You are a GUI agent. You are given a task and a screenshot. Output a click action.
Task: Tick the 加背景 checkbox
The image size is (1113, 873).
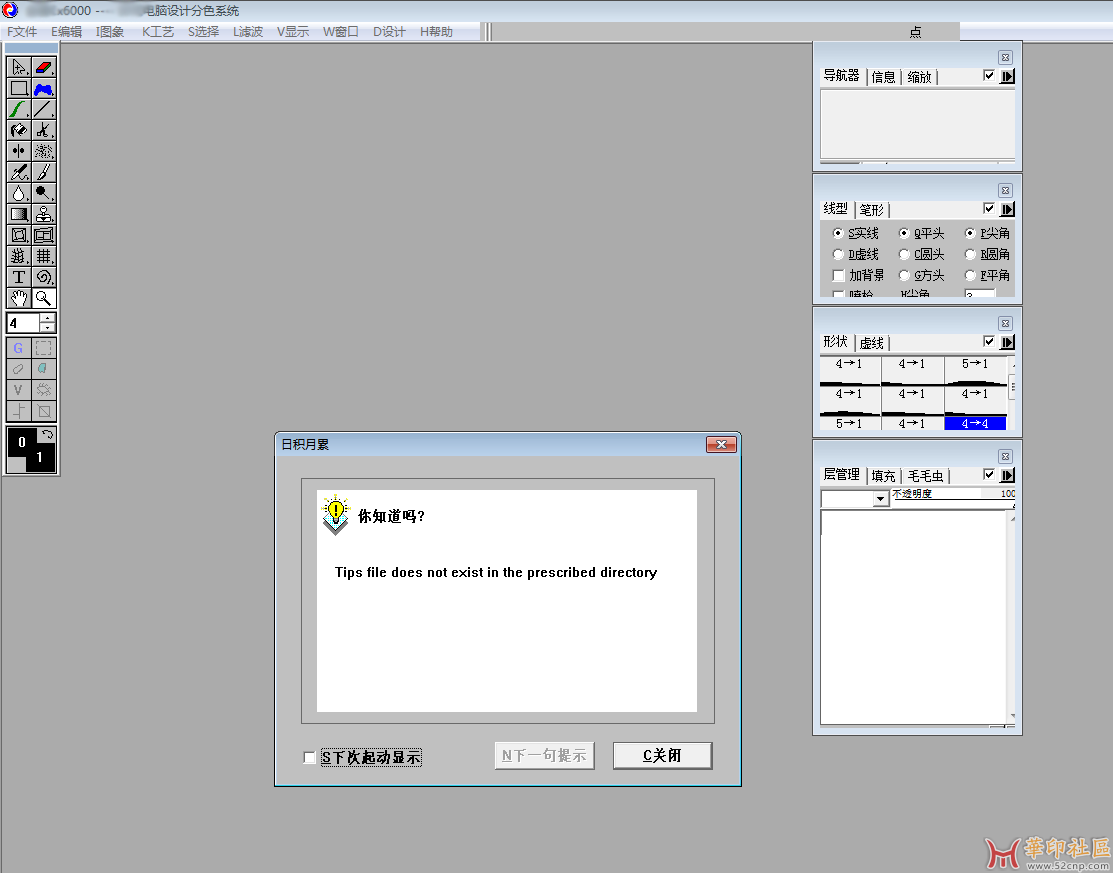(x=838, y=276)
